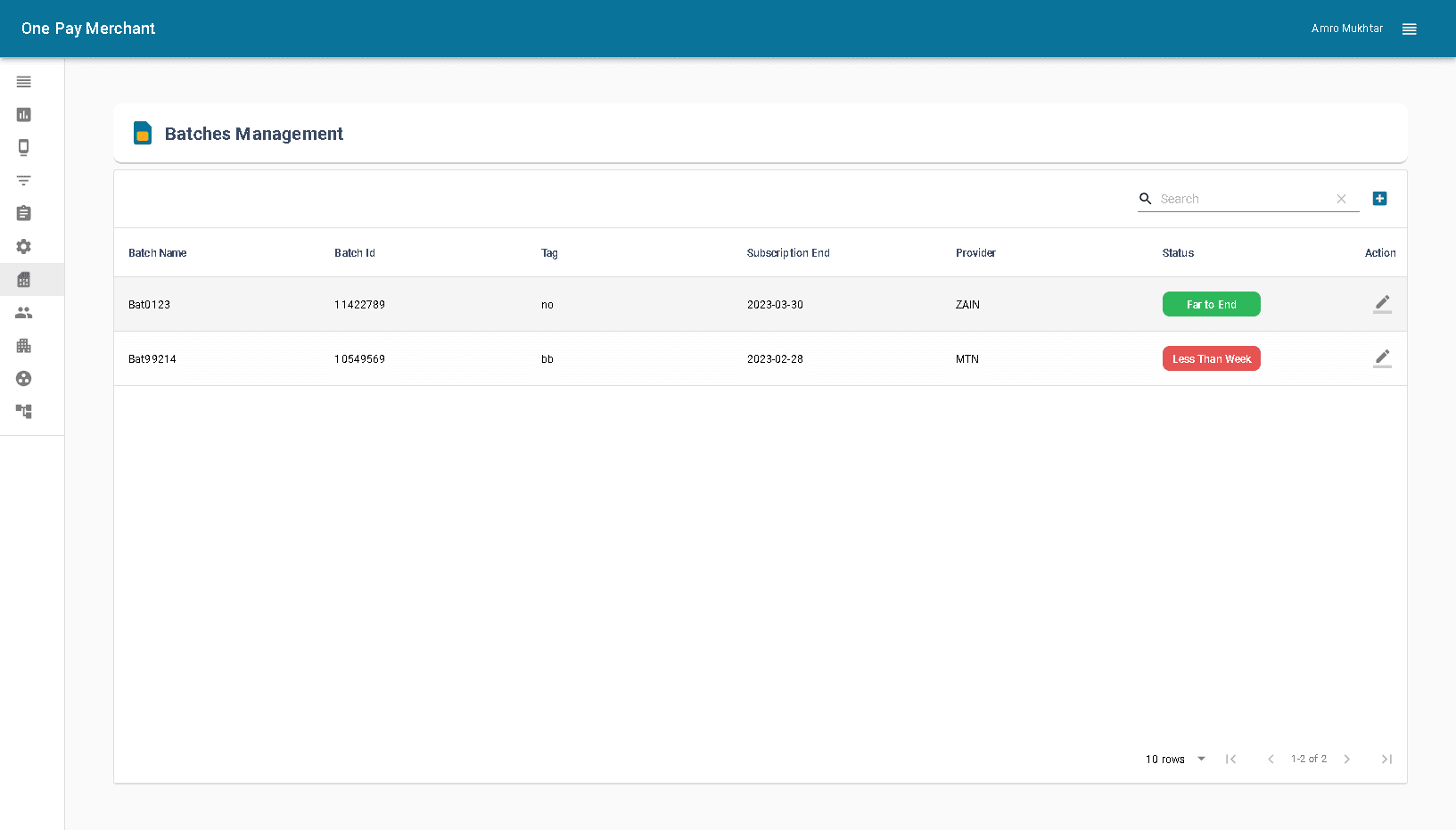Select the SIM card batches icon
The image size is (1456, 830).
23,279
